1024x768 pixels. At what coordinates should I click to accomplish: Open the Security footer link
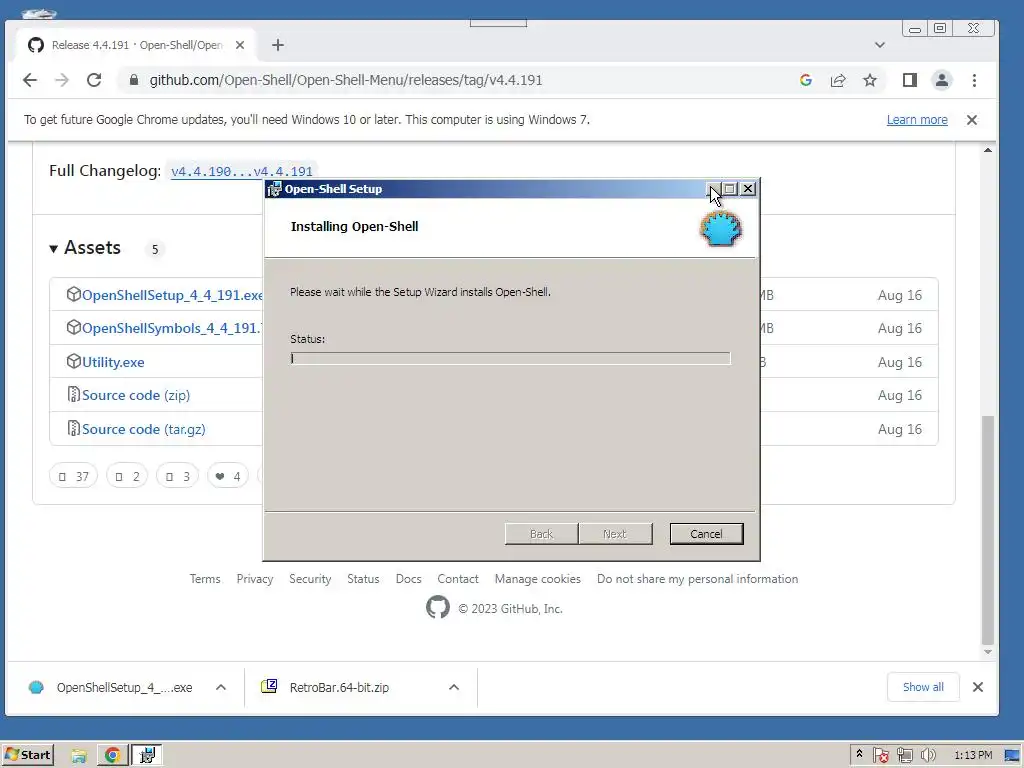click(x=310, y=579)
